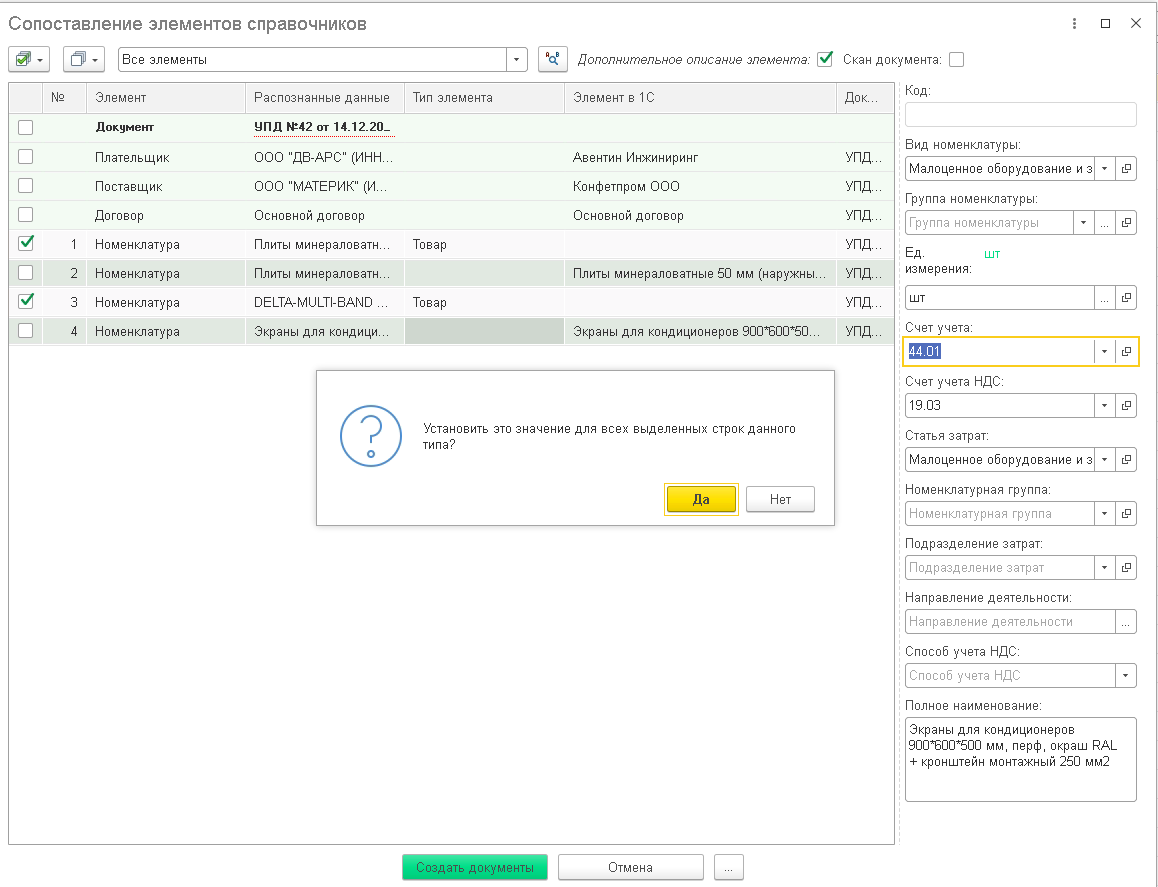Image resolution: width=1158 pixels, height=887 pixels.
Task: Open the Счет учета linked item icon
Action: pos(1126,352)
